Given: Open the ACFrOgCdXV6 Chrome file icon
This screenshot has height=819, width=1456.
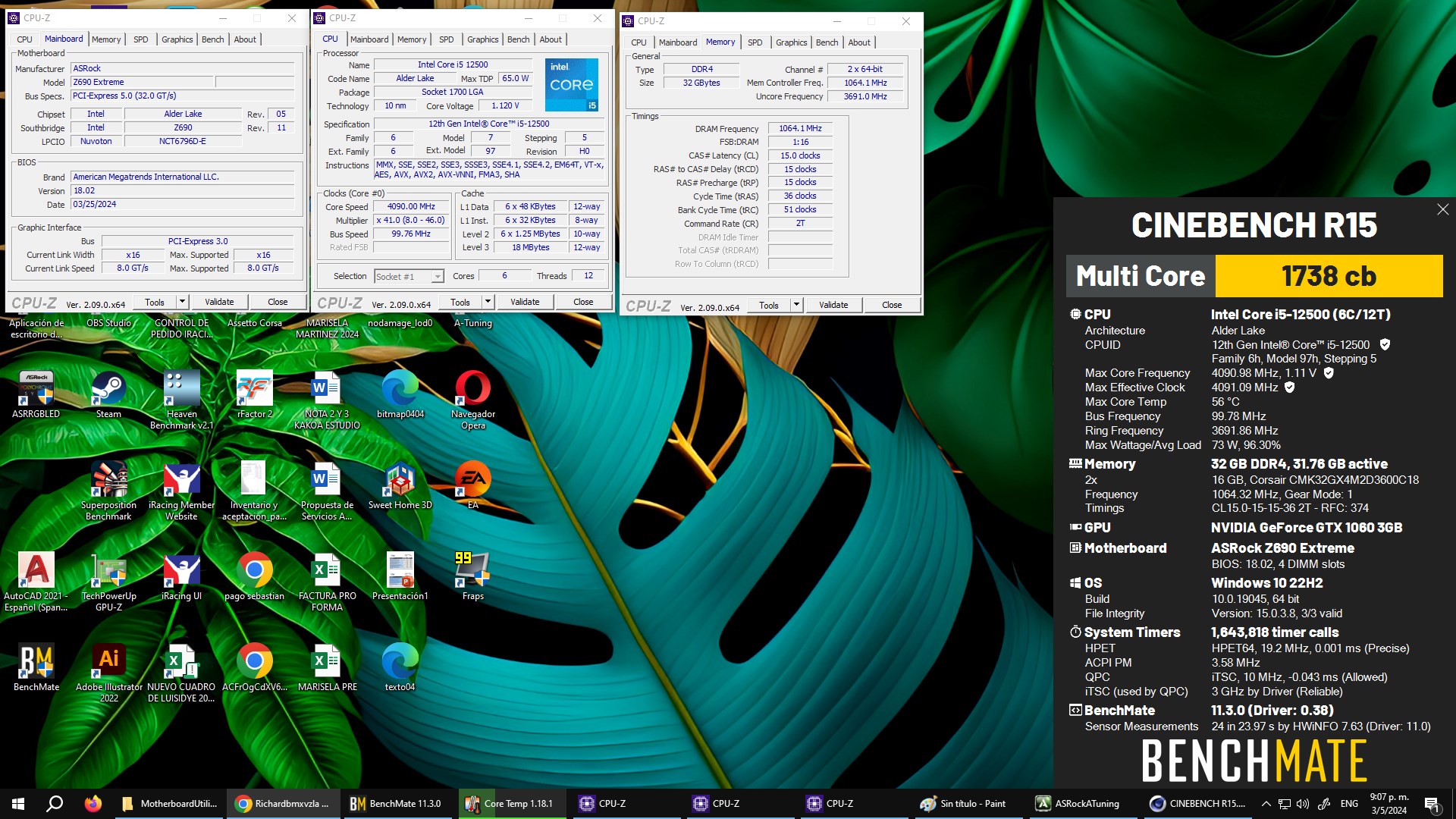Looking at the screenshot, I should coord(254,667).
